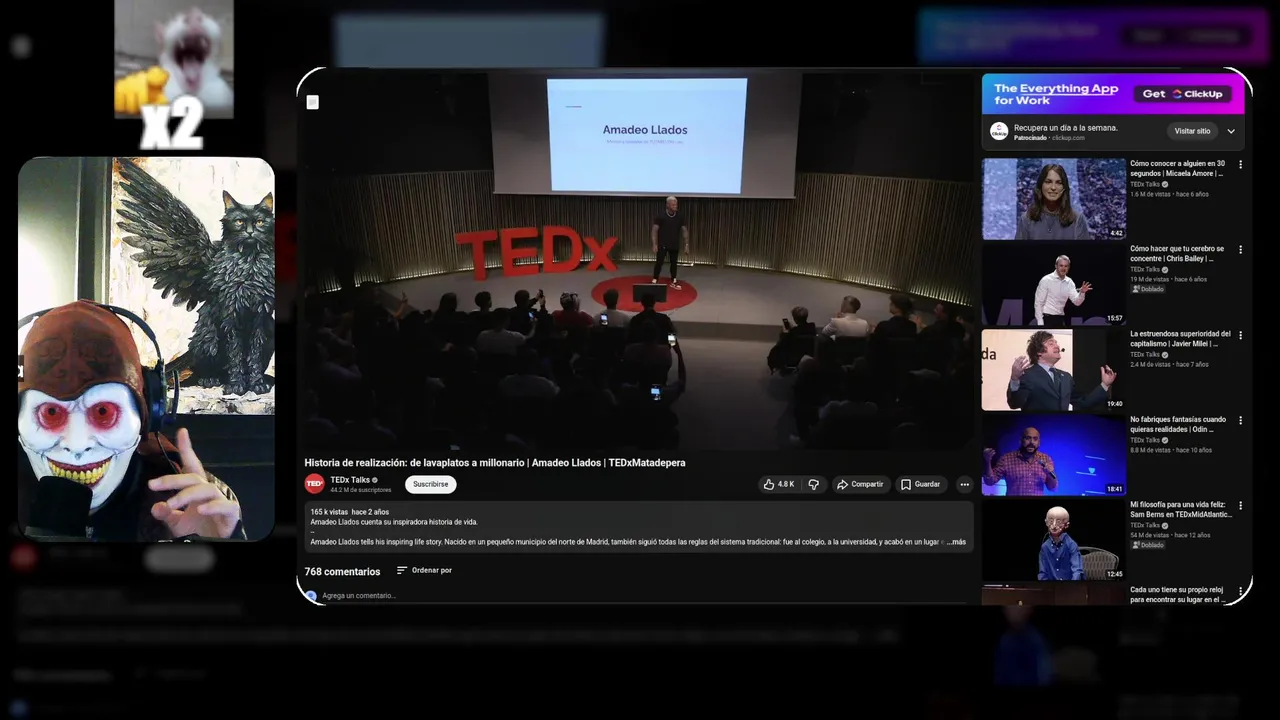This screenshot has height=720, width=1280.
Task: Click the video title Historia de realización
Action: click(495, 463)
